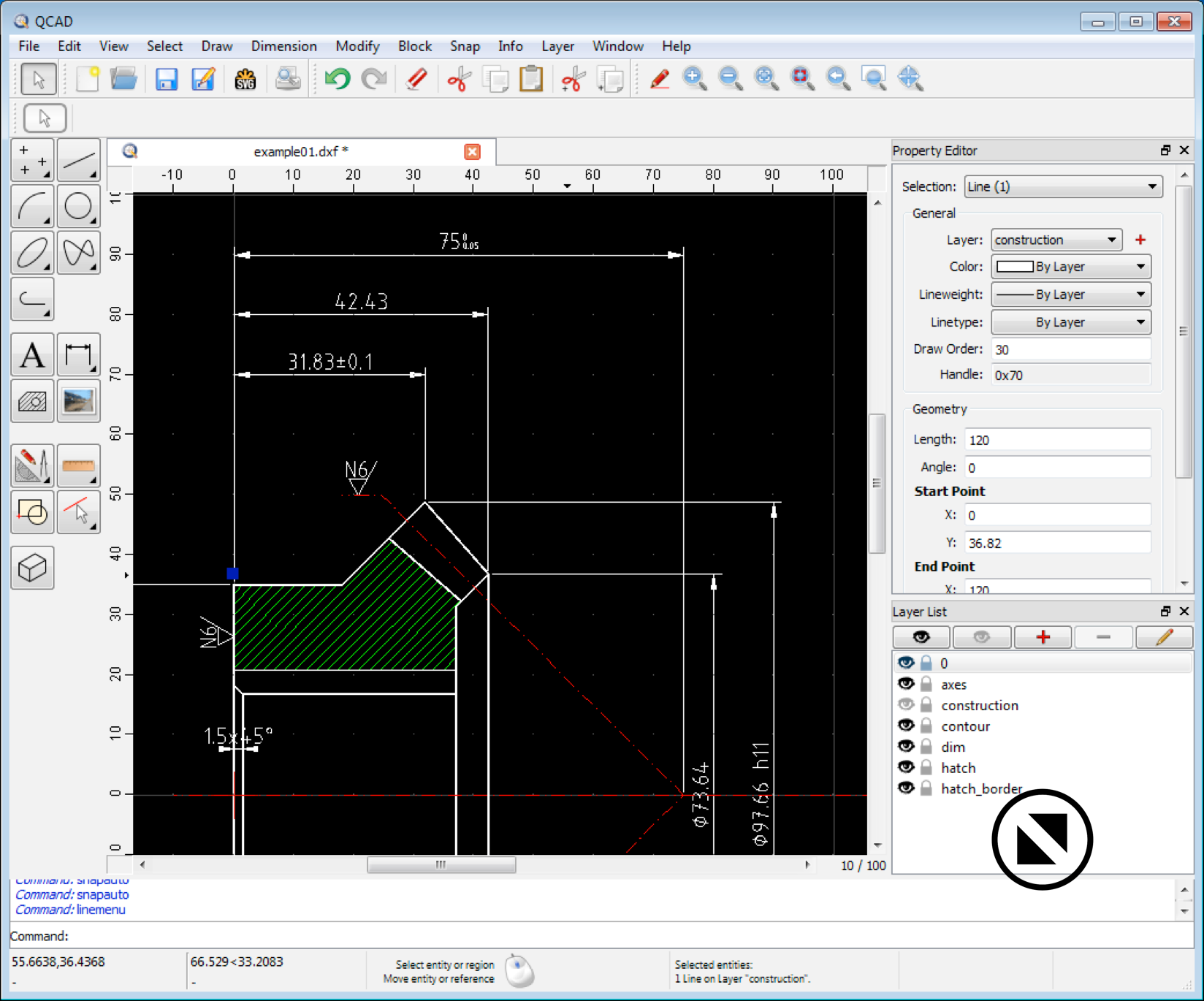Open the Snap menu
This screenshot has height=1001, width=1204.
[x=465, y=46]
